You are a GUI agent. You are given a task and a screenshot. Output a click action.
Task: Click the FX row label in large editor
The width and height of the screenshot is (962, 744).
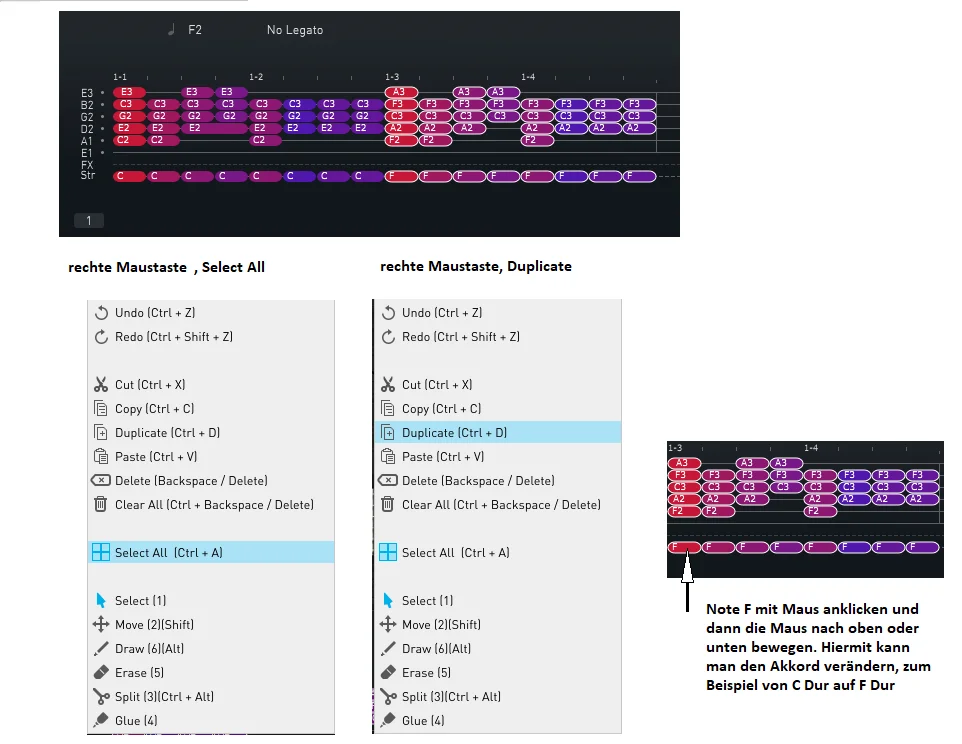[87, 165]
